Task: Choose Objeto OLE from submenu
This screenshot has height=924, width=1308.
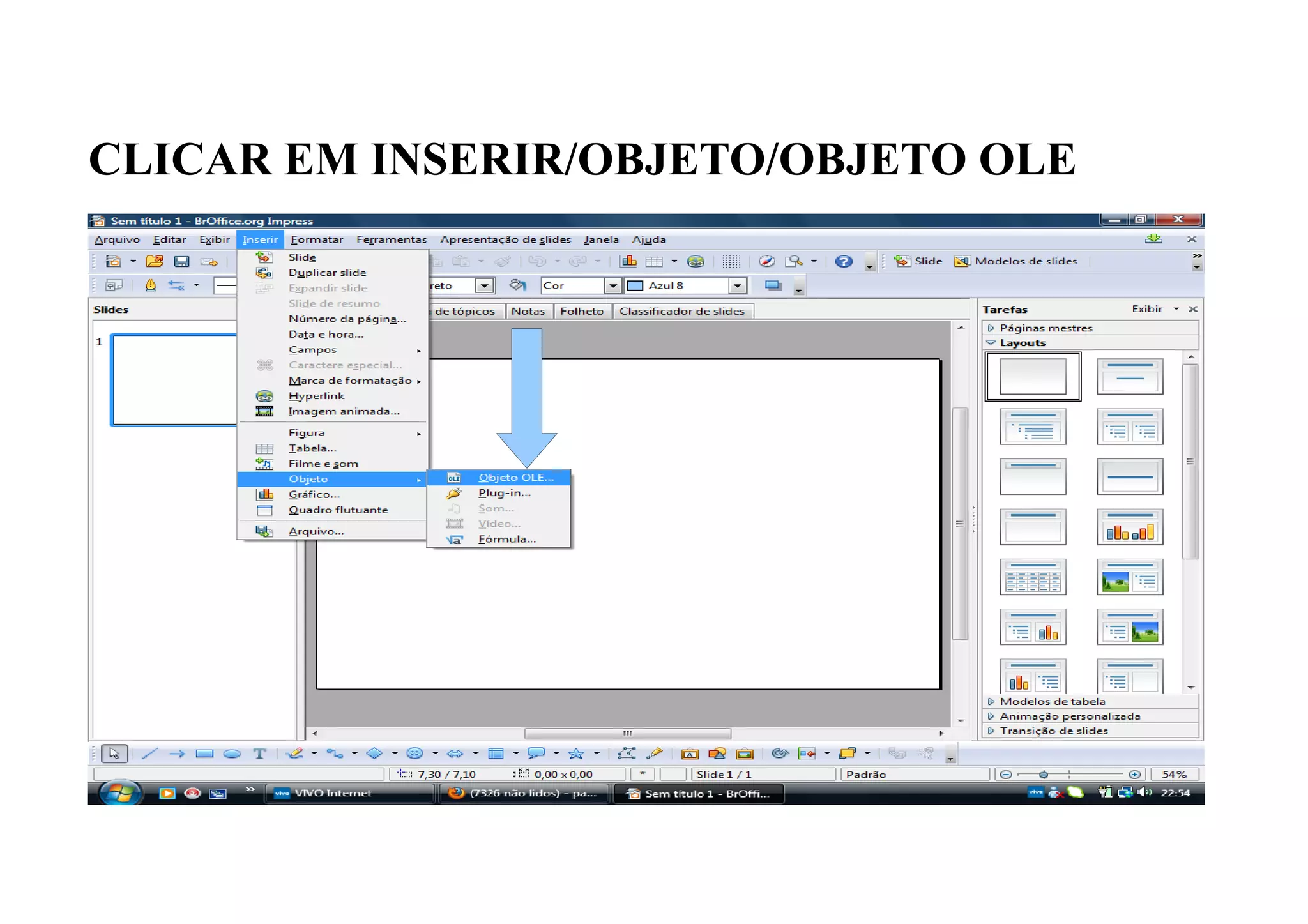Action: pyautogui.click(x=515, y=478)
